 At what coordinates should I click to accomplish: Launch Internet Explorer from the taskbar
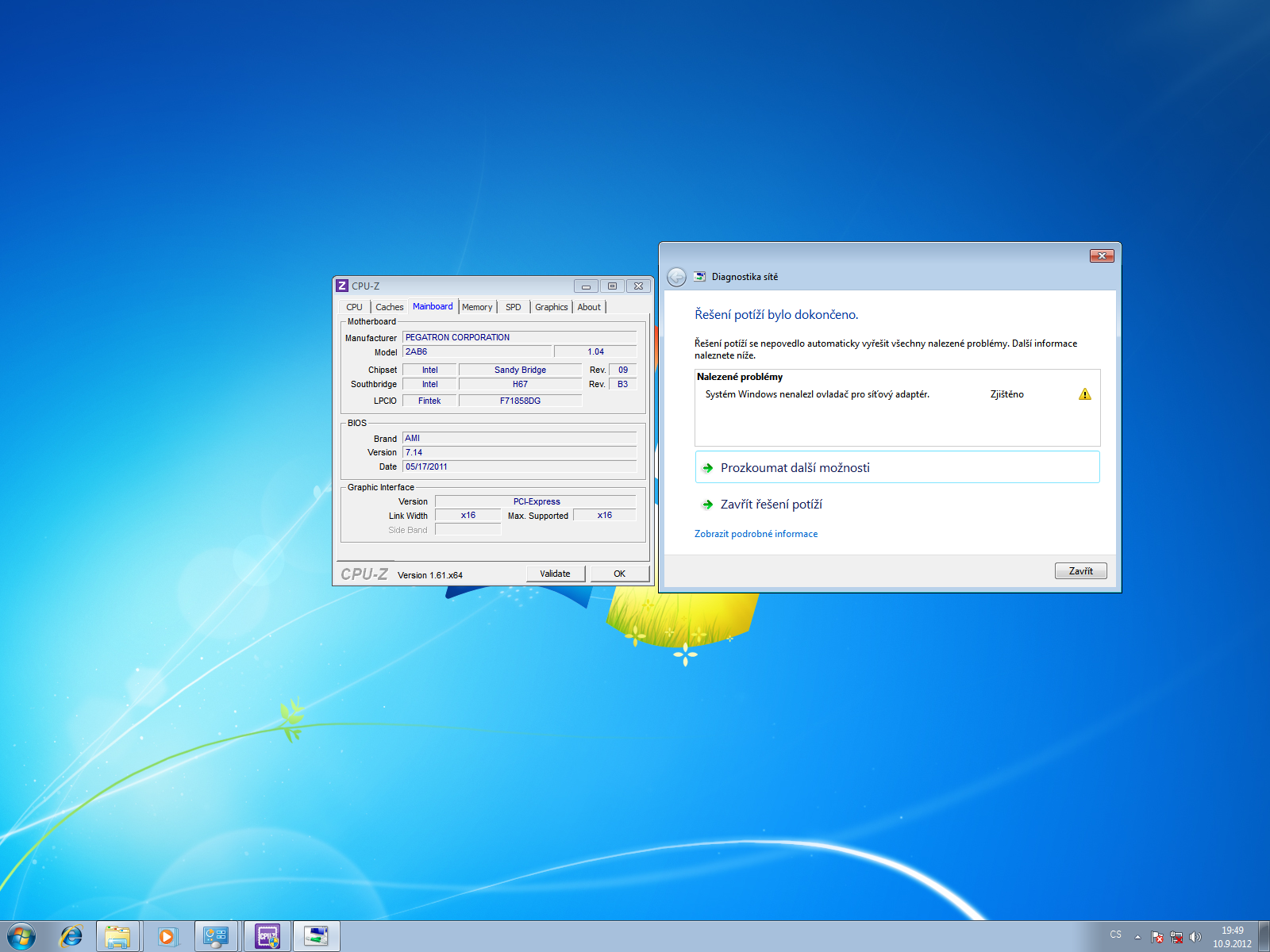[71, 936]
